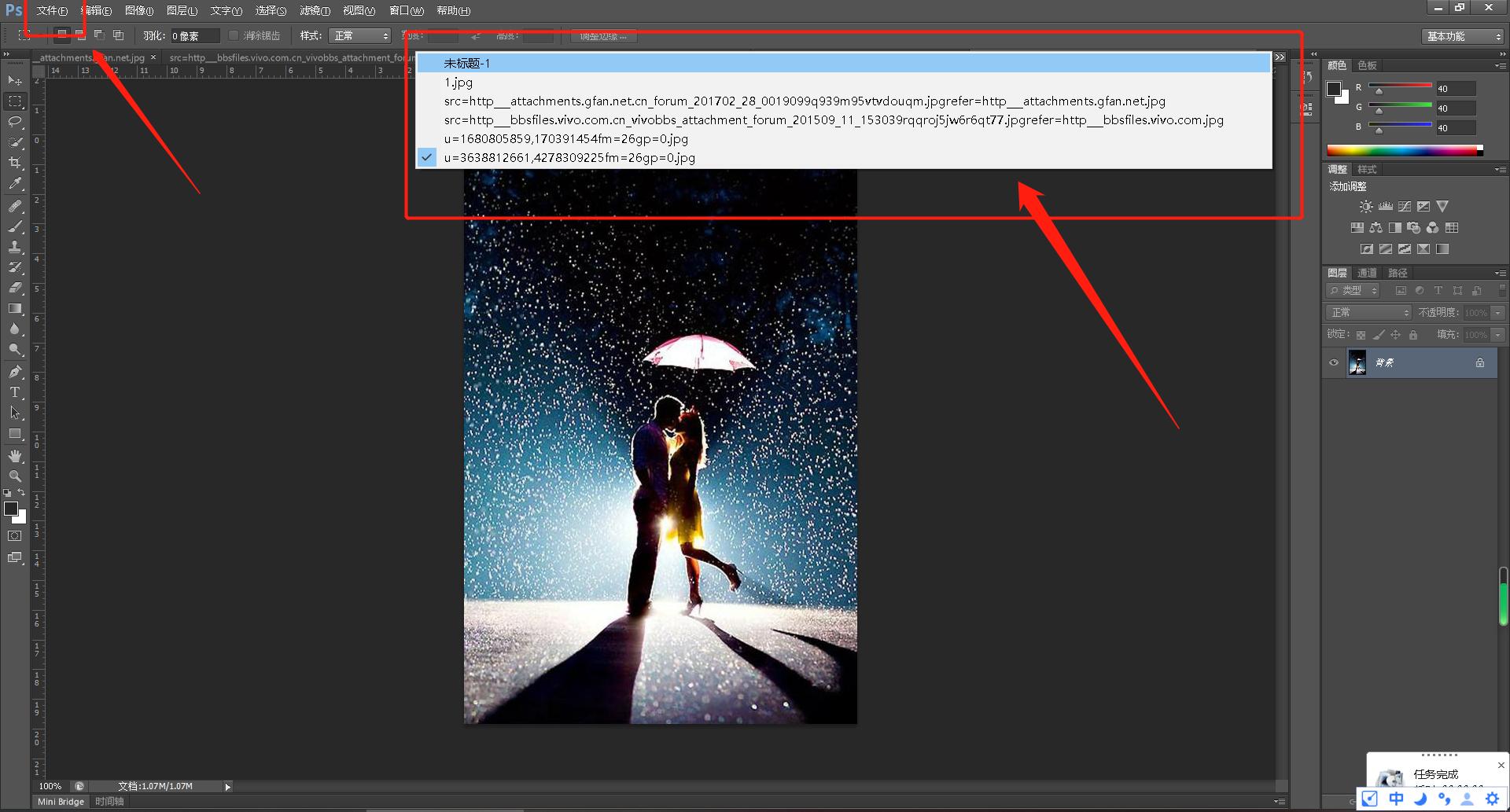Image resolution: width=1510 pixels, height=812 pixels.
Task: Select the Zoom tool
Action: coord(15,476)
